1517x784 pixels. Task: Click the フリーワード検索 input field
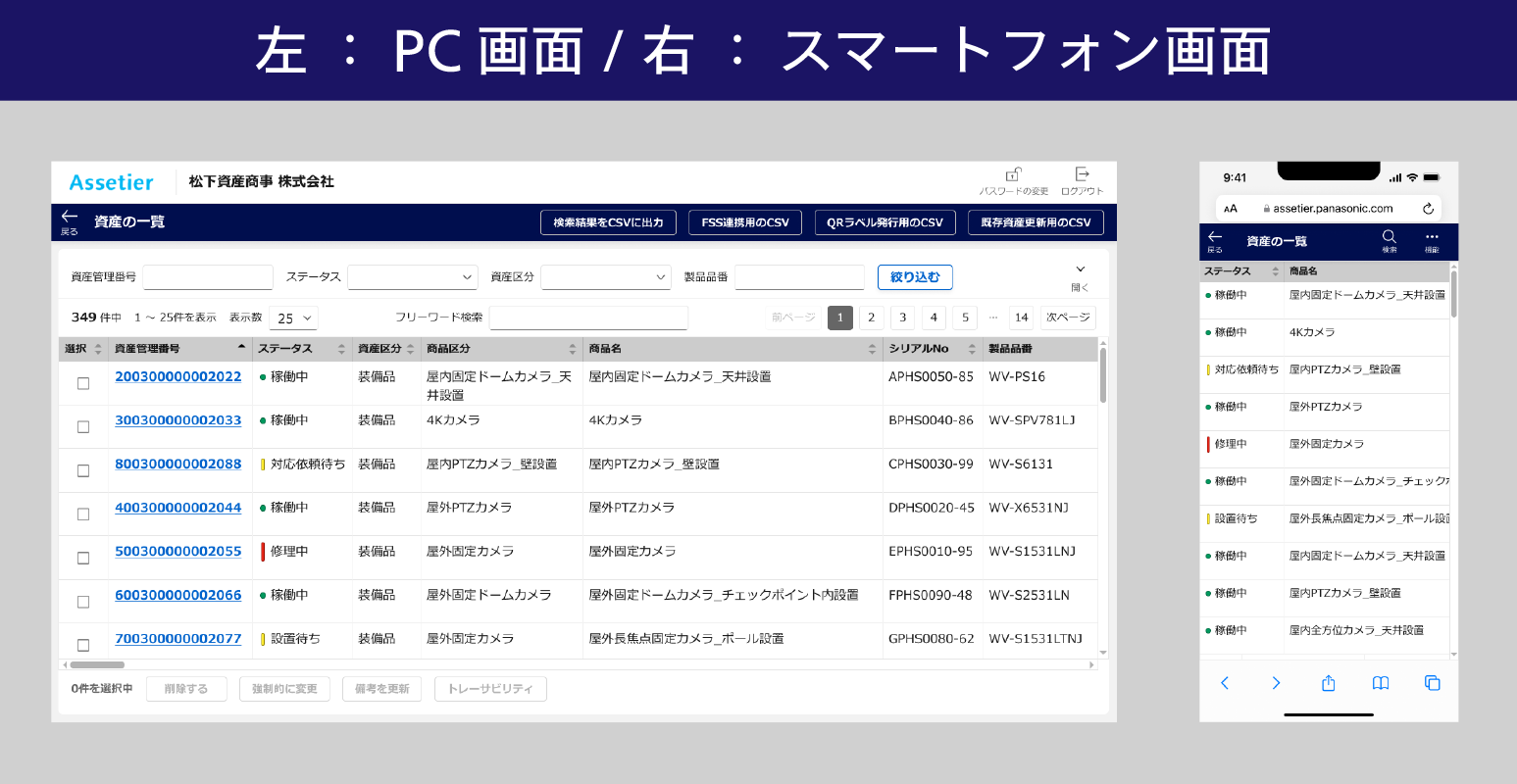coord(588,318)
